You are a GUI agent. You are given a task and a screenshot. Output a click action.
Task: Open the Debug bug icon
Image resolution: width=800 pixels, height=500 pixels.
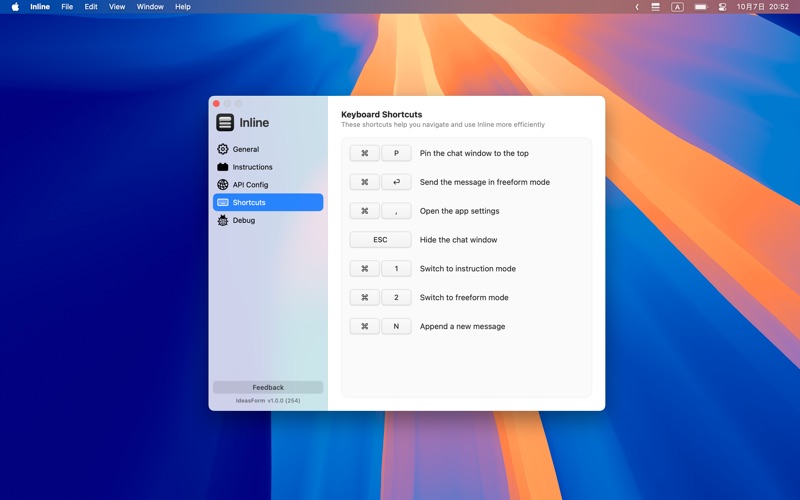coord(222,221)
